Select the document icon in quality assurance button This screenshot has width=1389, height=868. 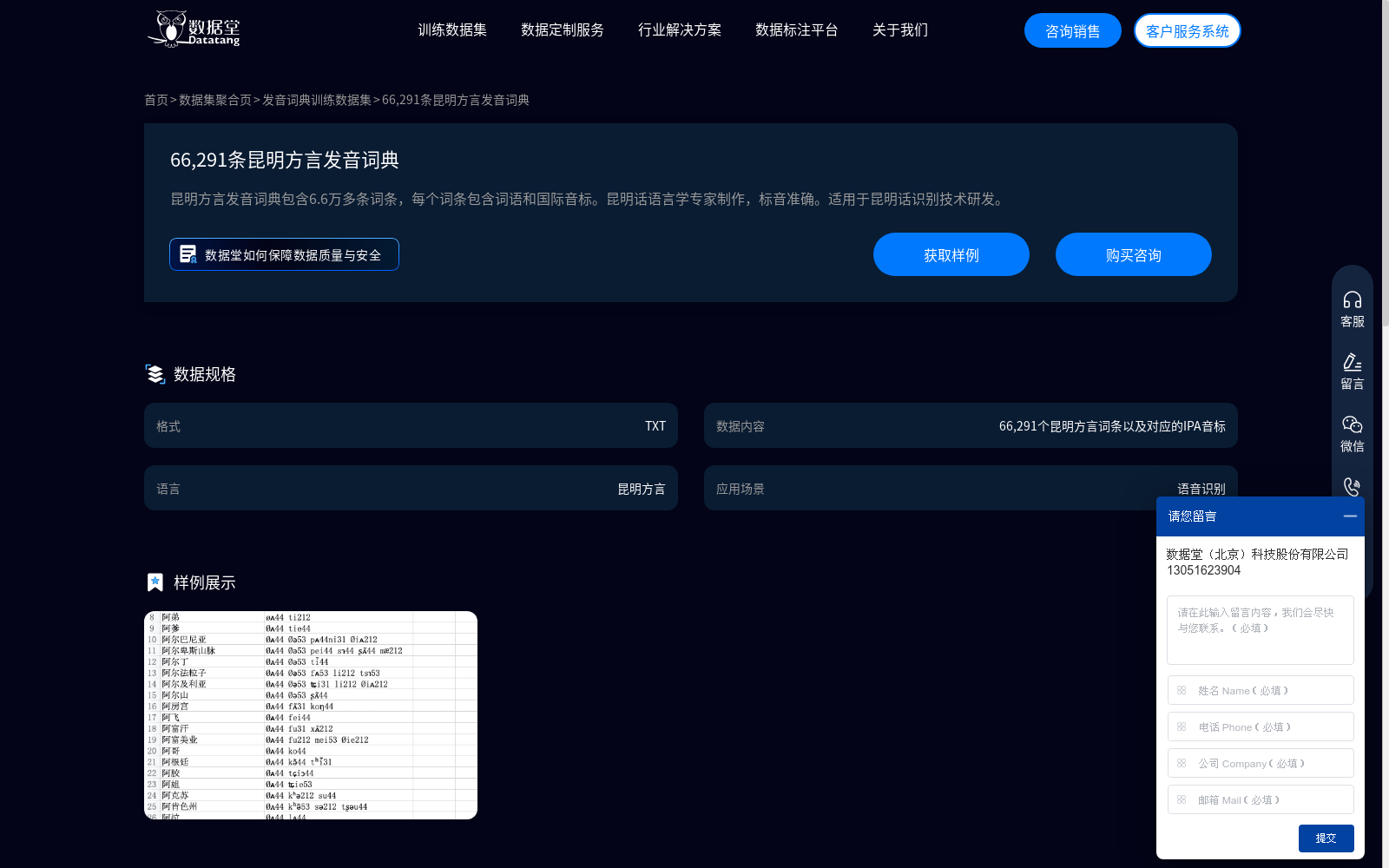click(x=188, y=254)
